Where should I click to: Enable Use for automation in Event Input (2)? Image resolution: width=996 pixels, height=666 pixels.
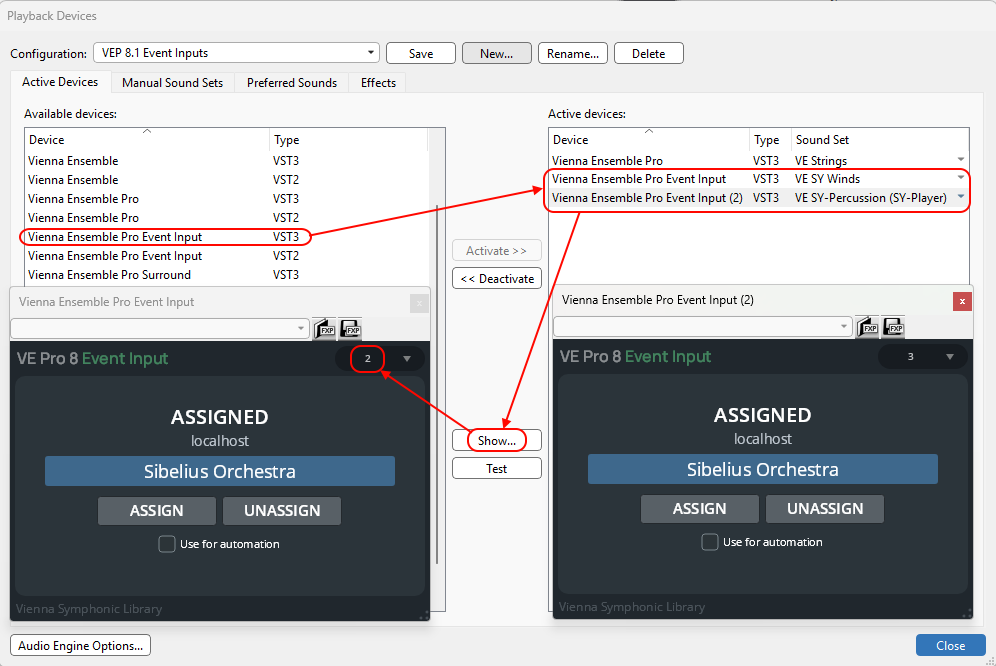710,542
